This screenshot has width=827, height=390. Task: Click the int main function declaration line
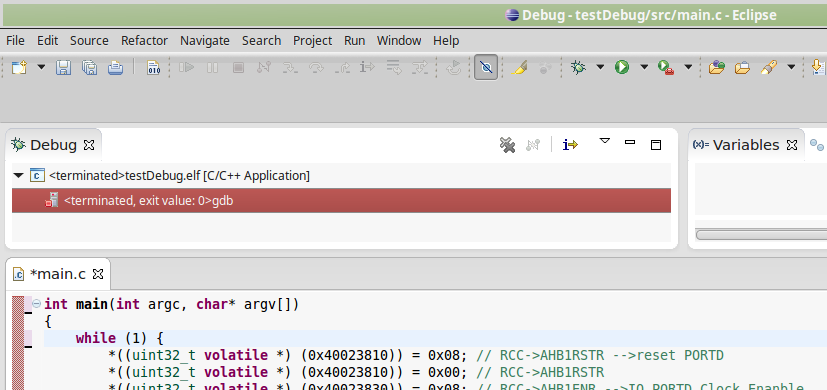(x=171, y=305)
